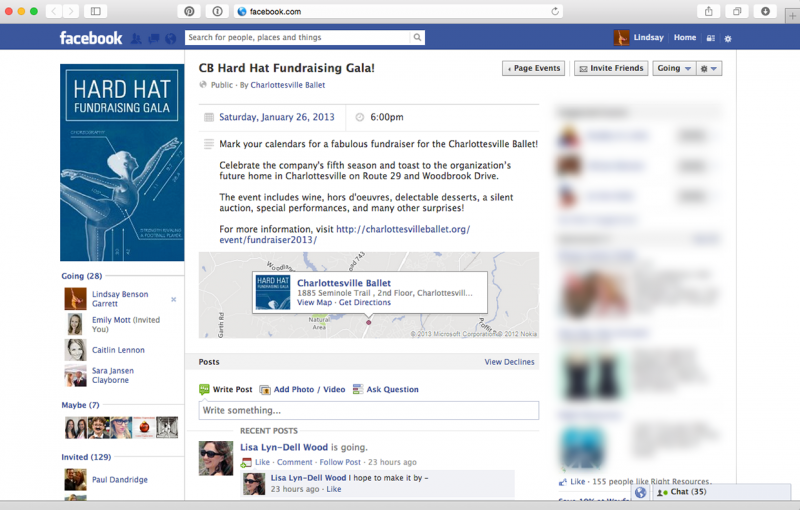Click calendar icon next to event date
Viewport: 800px width, 510px height.
209,117
